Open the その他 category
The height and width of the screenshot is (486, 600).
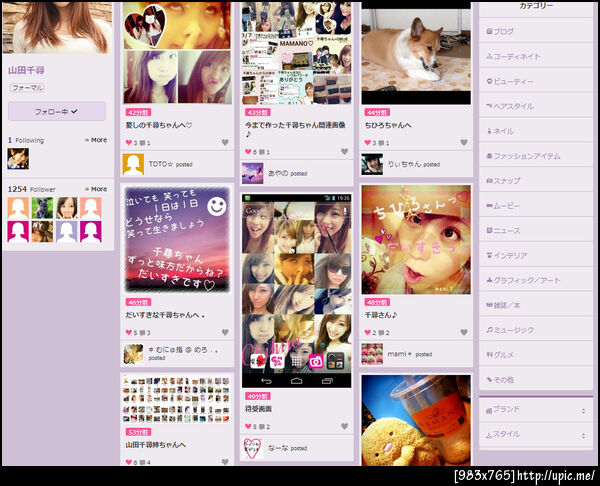[536, 380]
